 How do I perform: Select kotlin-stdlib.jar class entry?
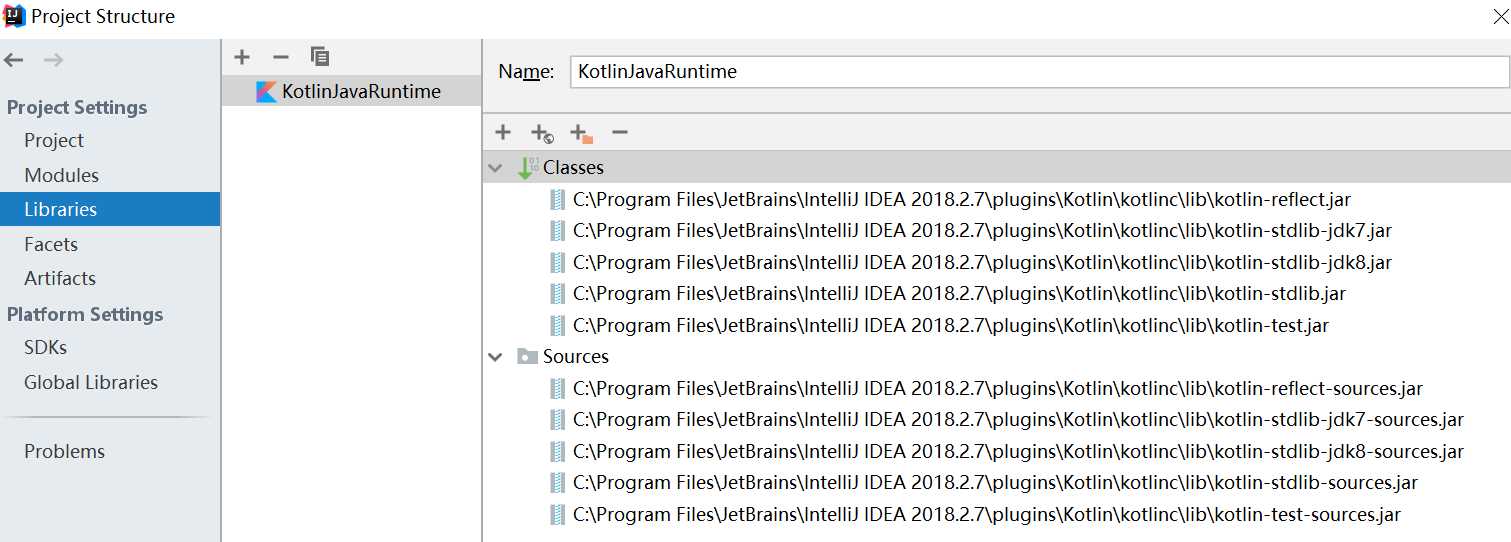(x=959, y=294)
